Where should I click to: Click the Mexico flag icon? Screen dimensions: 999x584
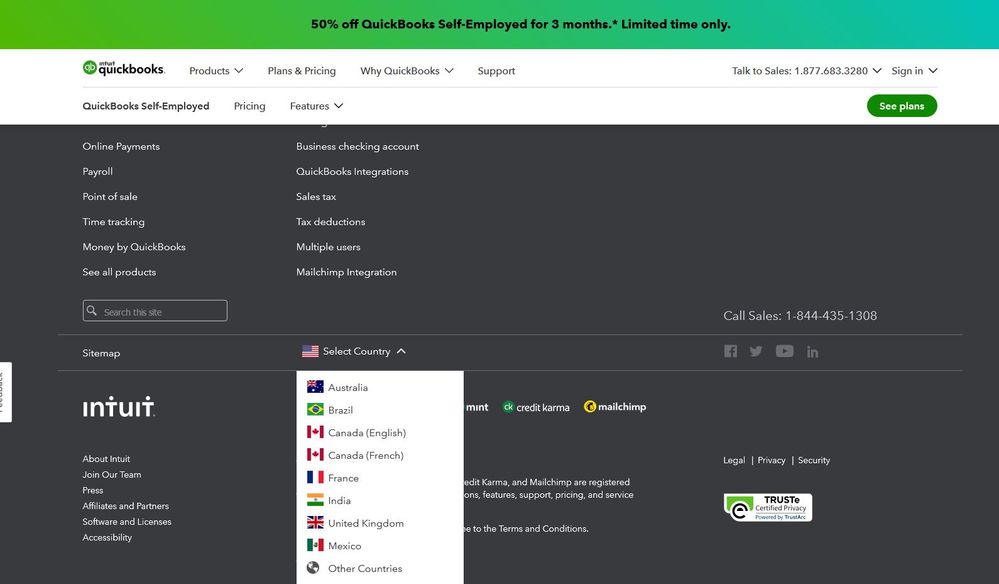click(315, 545)
